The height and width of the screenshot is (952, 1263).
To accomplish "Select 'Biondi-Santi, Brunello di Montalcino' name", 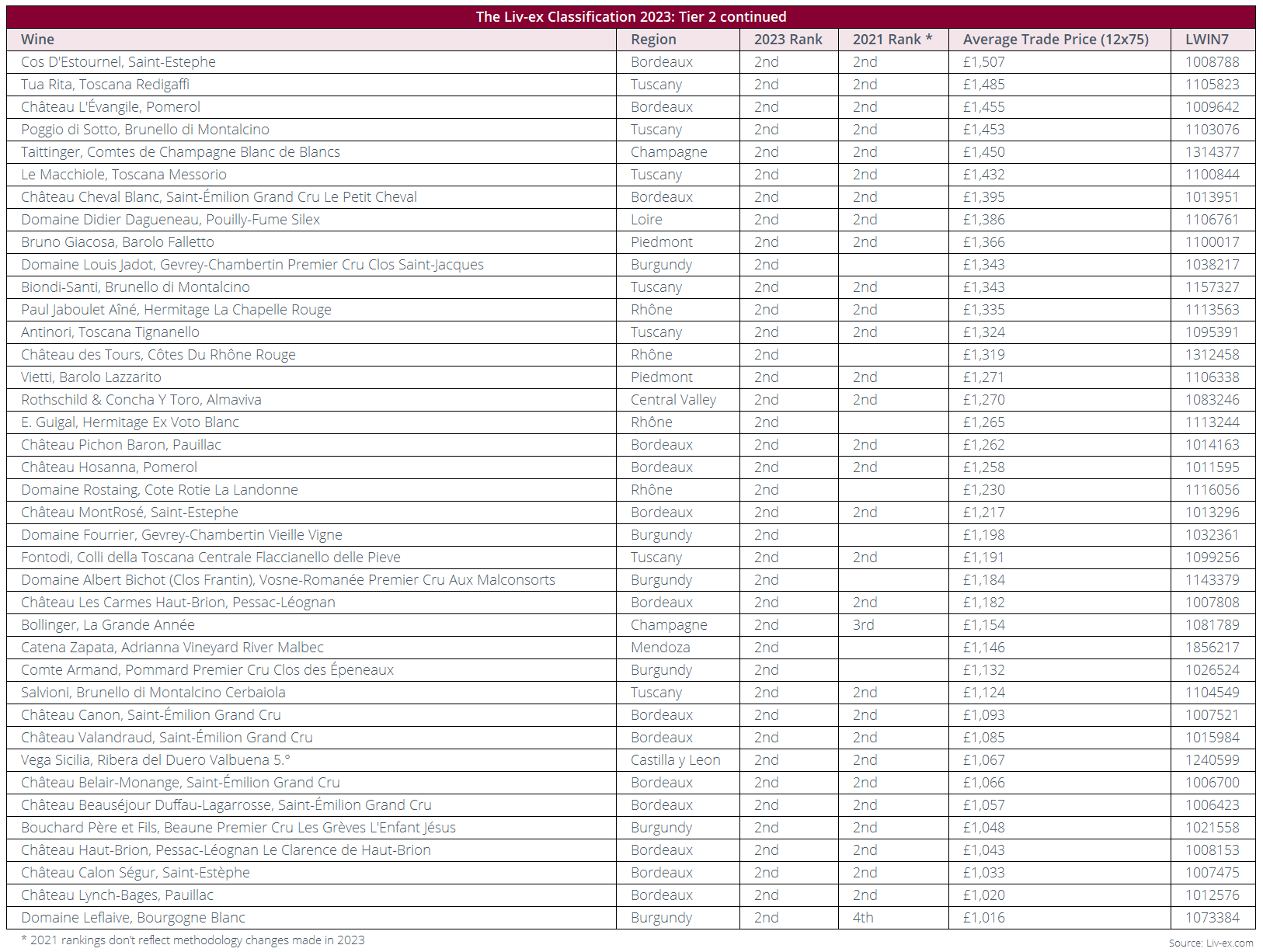I will (135, 287).
